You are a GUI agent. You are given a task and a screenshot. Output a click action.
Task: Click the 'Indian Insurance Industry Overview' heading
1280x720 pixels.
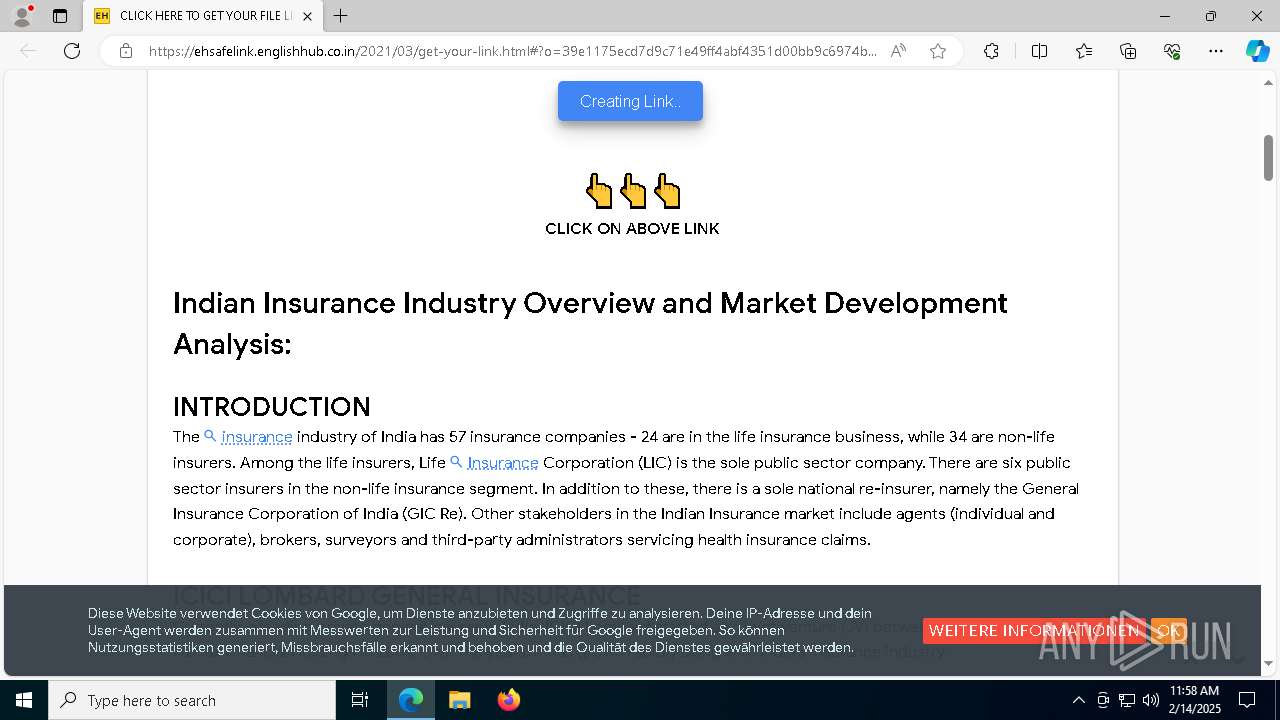tap(590, 323)
